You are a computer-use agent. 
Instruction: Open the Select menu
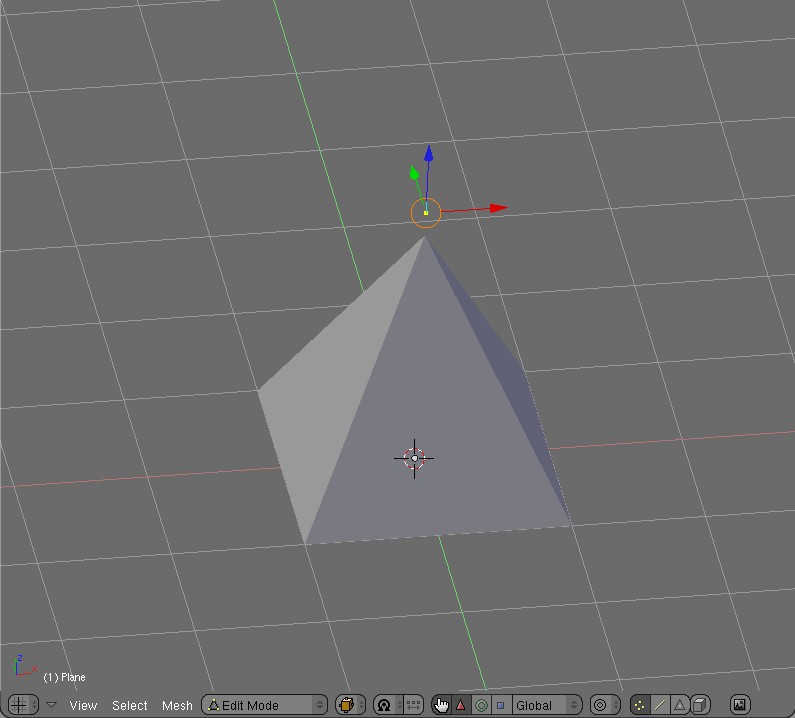click(x=130, y=705)
